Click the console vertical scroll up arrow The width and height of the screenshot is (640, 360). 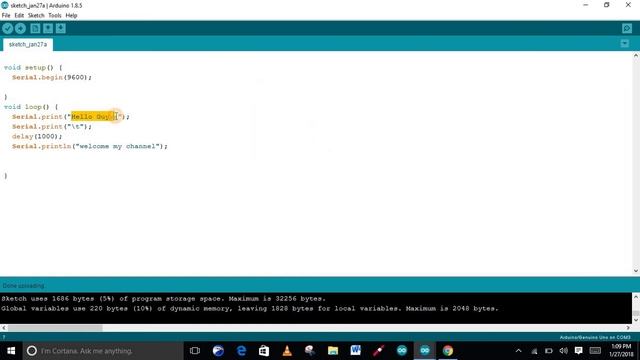click(636, 297)
